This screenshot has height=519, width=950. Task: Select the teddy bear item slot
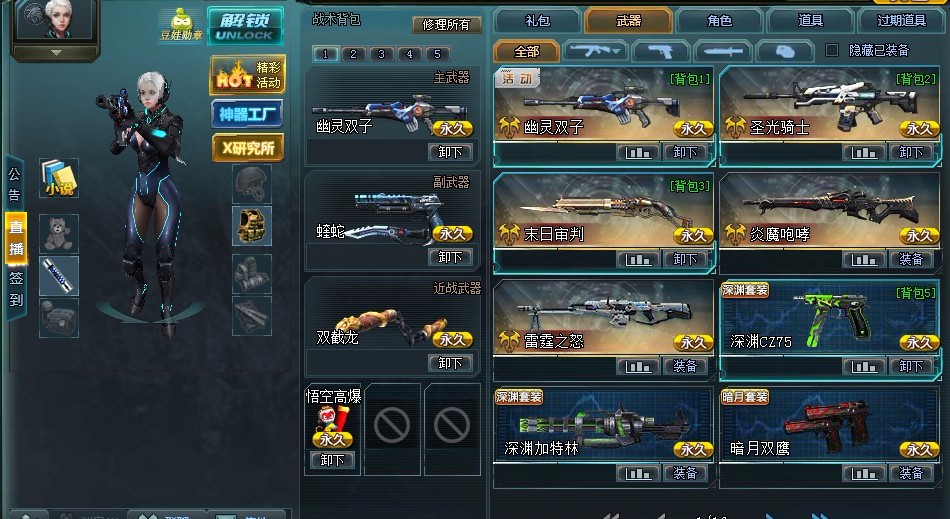coord(59,234)
